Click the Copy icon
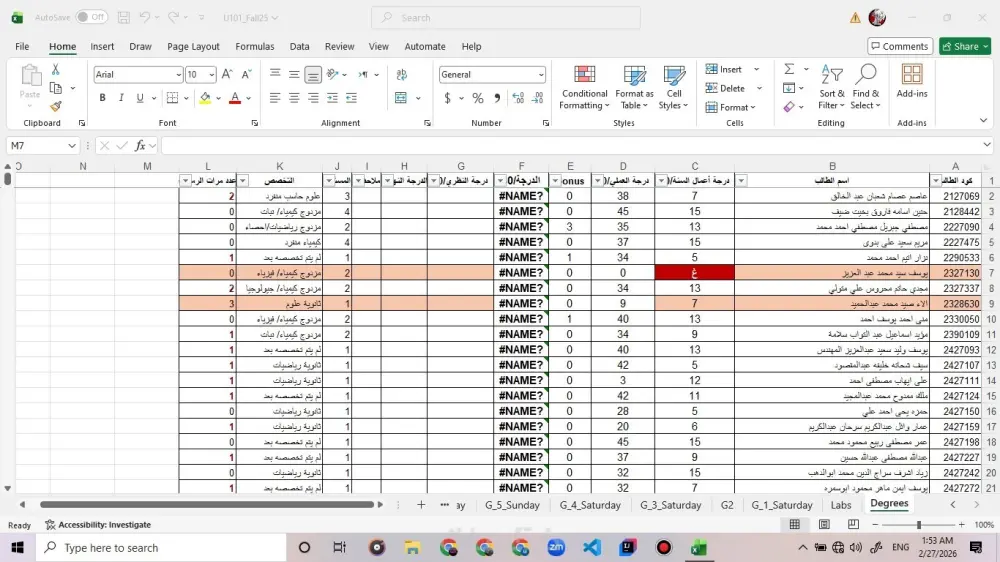 (56, 88)
